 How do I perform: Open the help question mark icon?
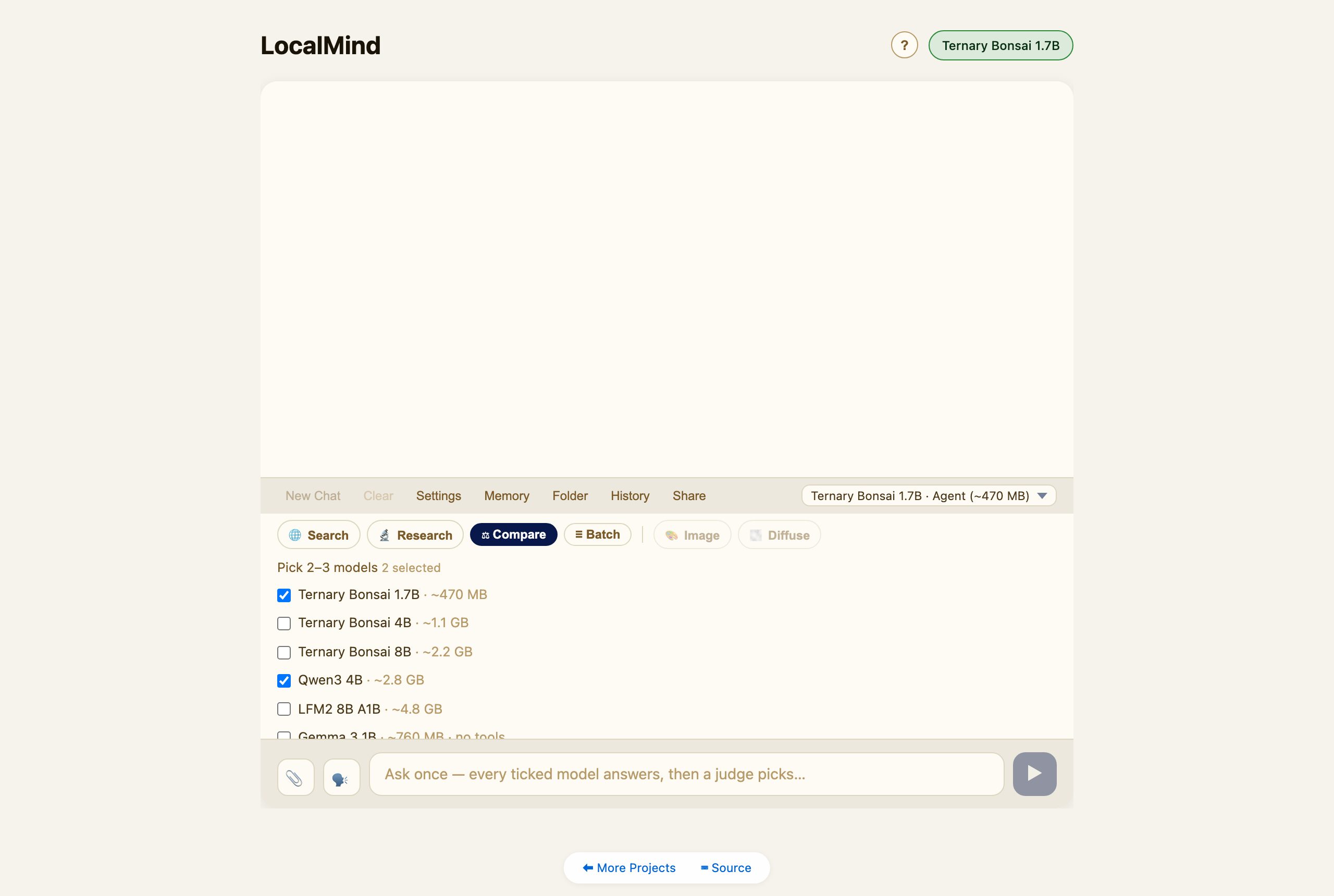pos(904,45)
